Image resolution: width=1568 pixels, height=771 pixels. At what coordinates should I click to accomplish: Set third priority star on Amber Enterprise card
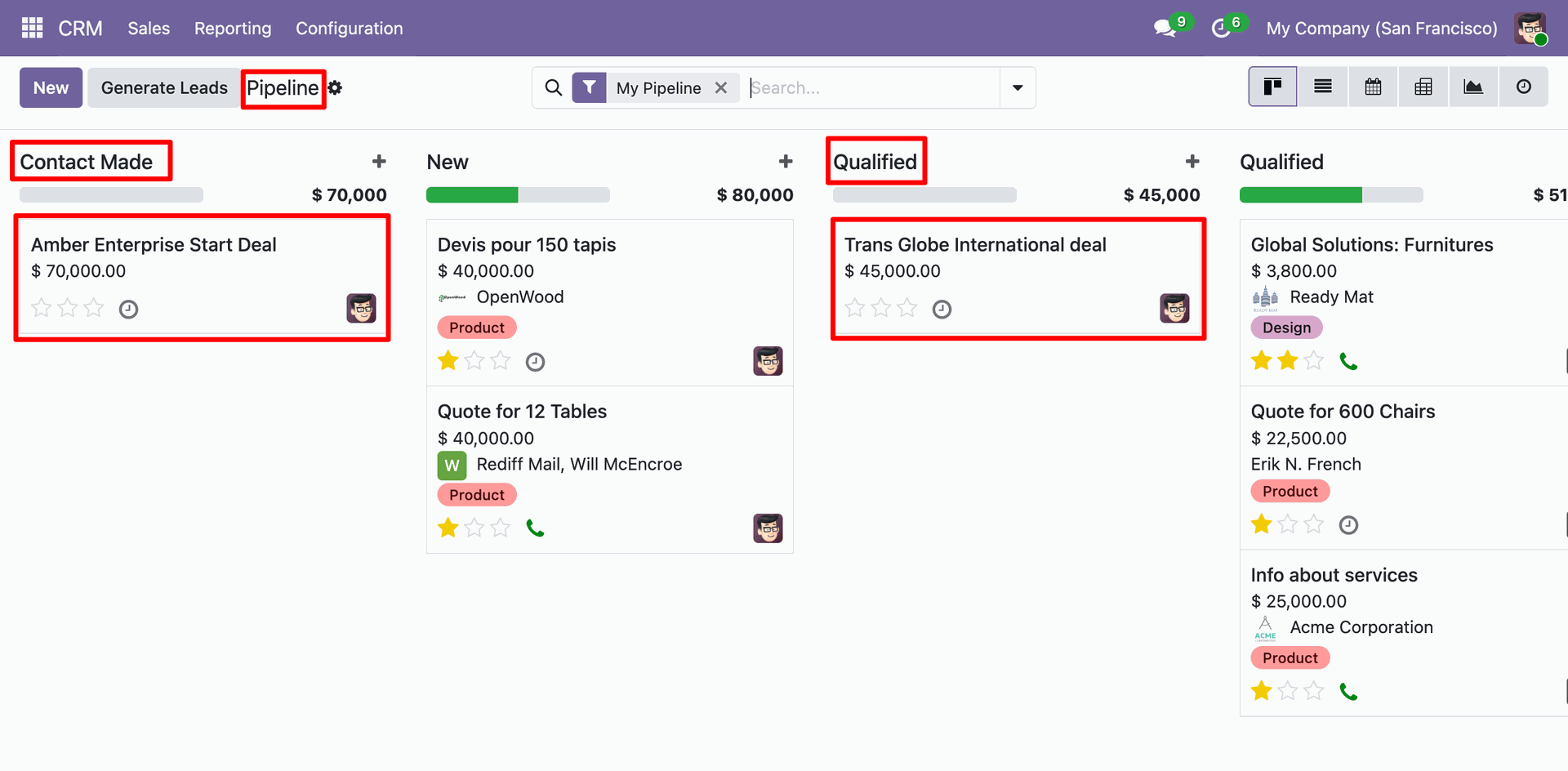pos(94,308)
